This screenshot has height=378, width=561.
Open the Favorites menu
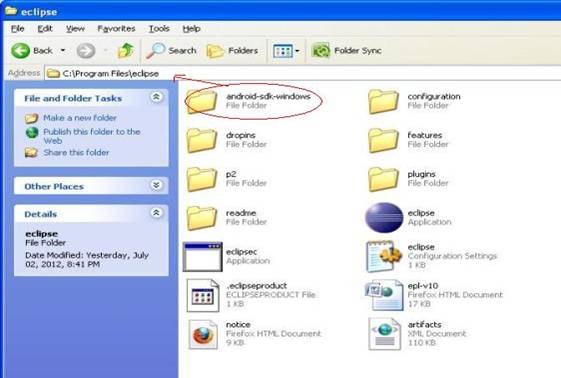point(116,29)
